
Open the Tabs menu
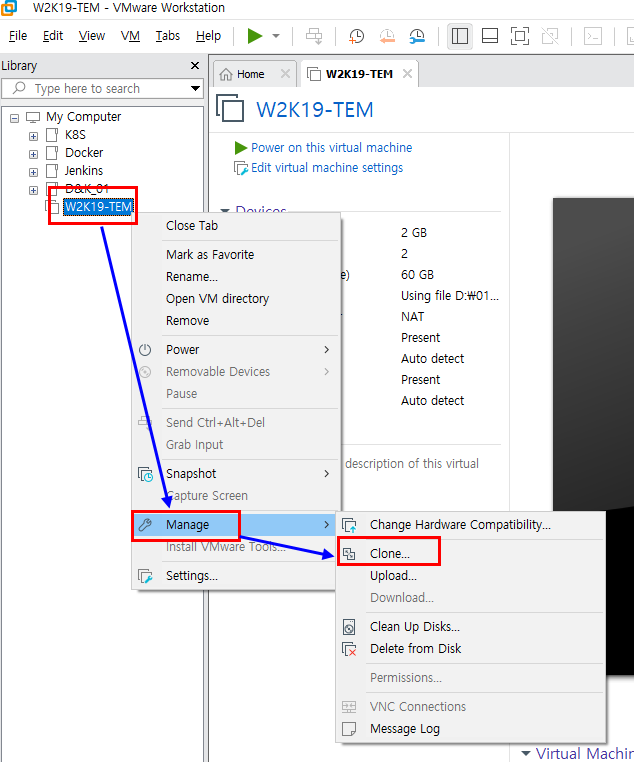click(168, 36)
